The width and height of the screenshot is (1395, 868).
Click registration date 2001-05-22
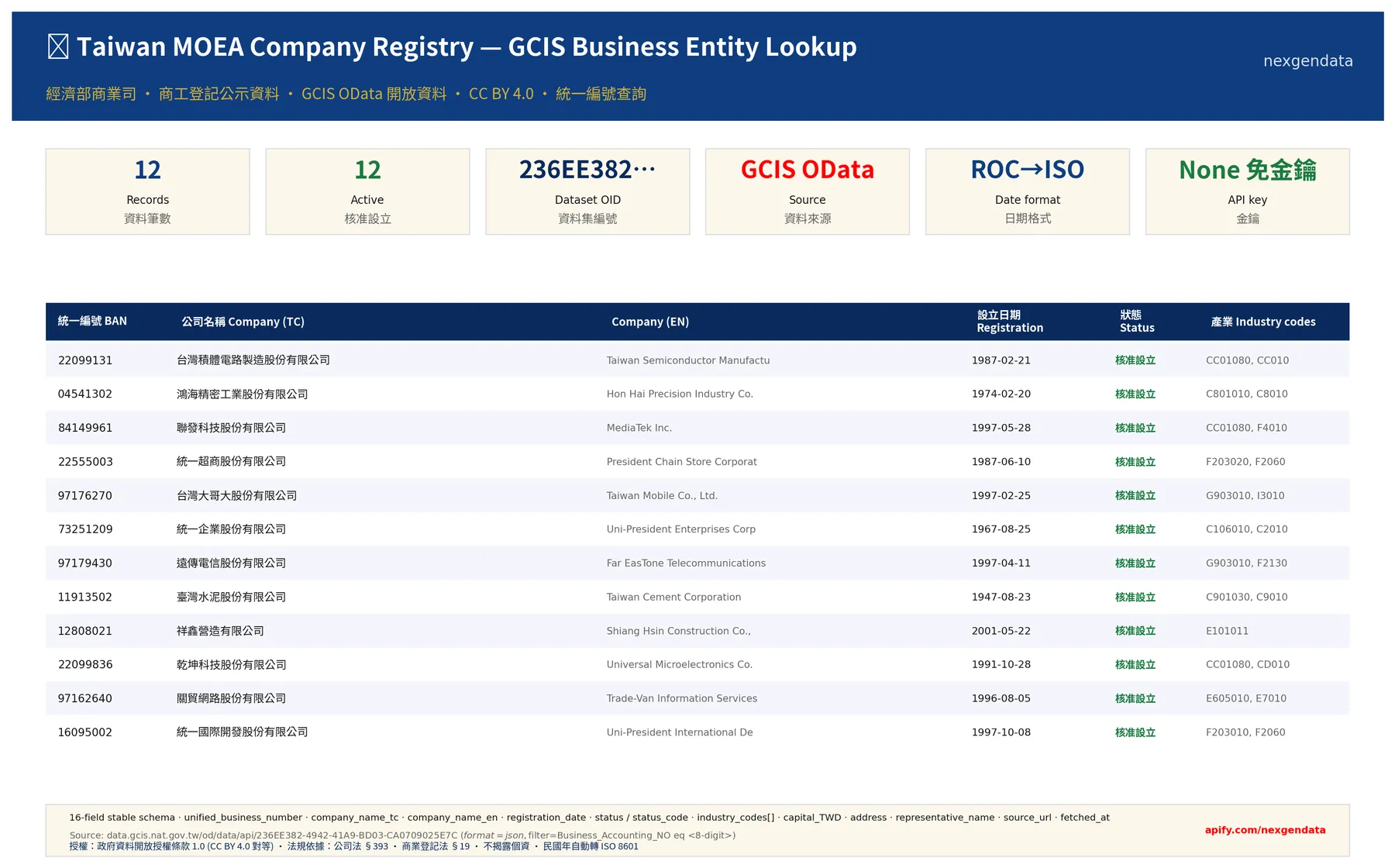pos(1001,631)
